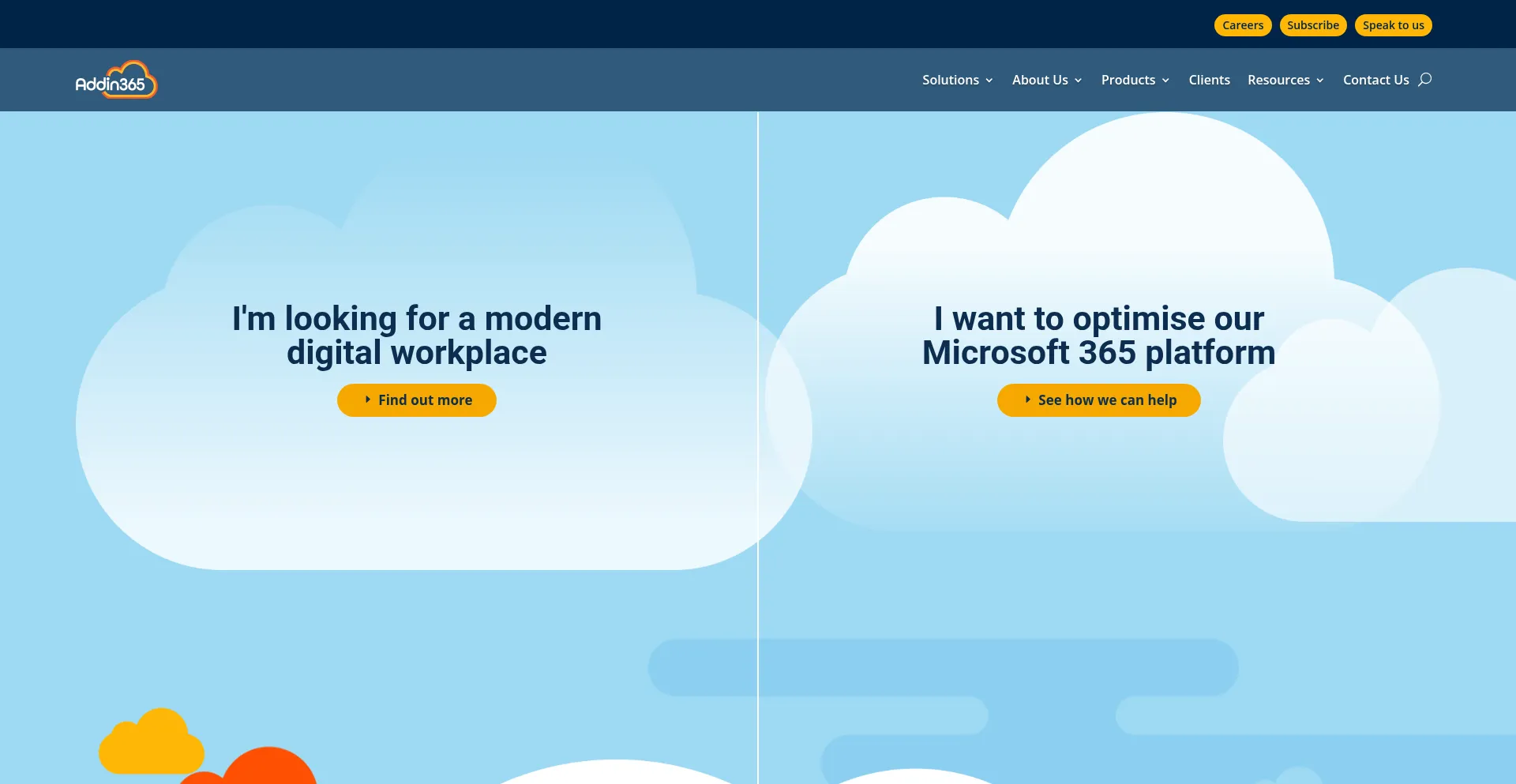Expand the Solutions dropdown chevron

(x=989, y=81)
